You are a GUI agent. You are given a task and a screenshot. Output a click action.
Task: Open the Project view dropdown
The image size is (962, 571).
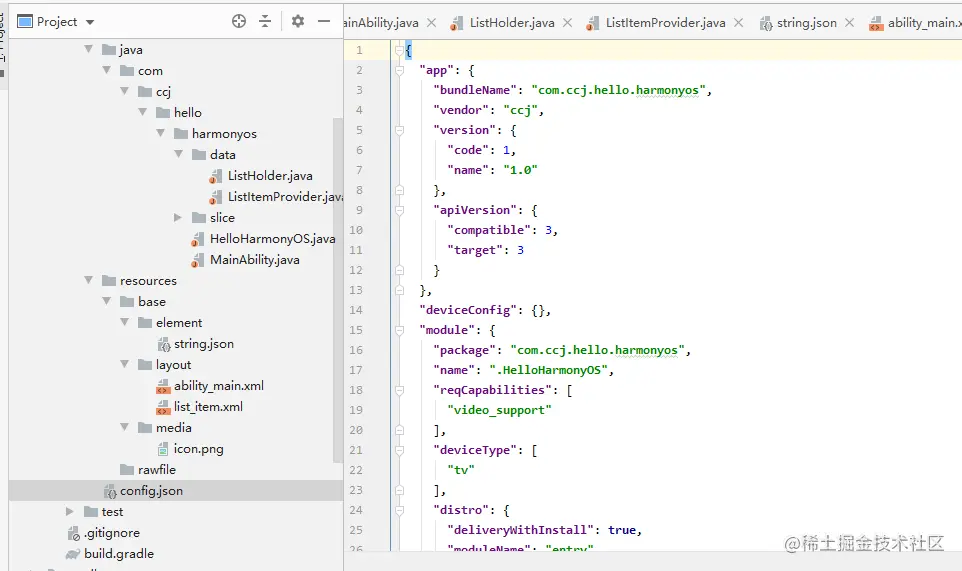pos(90,22)
